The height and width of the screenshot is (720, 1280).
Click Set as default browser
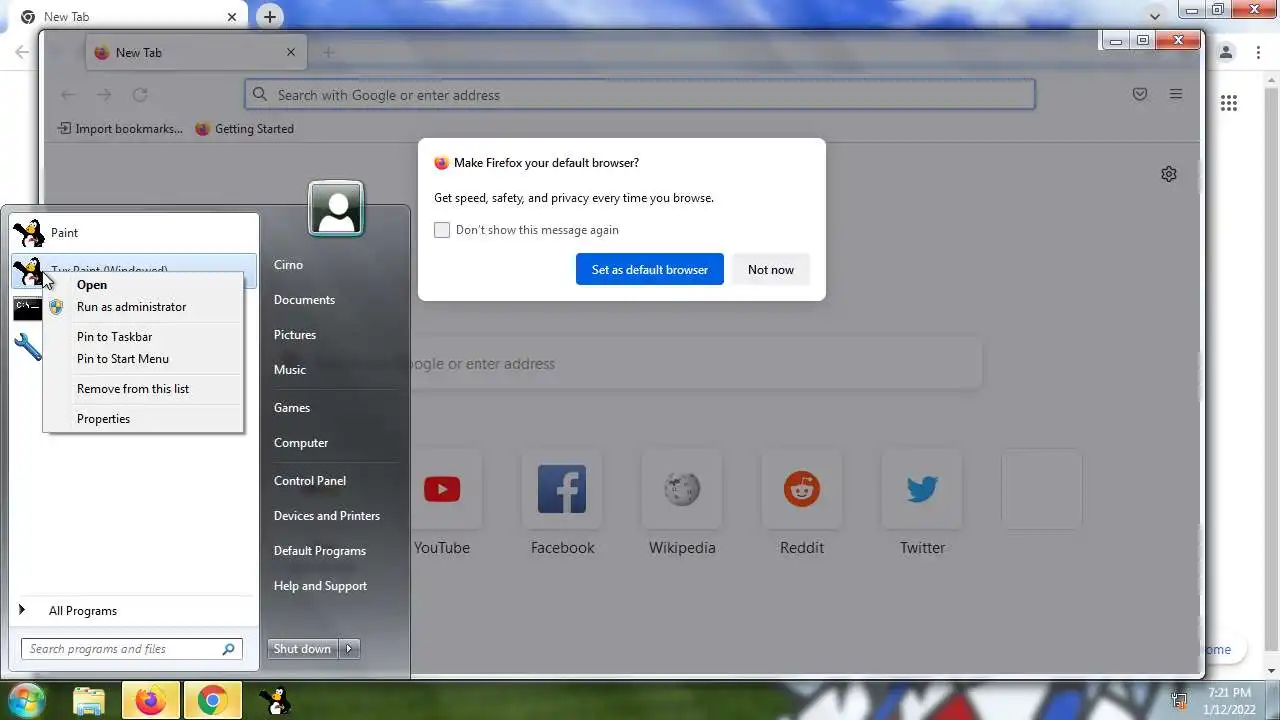pyautogui.click(x=650, y=270)
